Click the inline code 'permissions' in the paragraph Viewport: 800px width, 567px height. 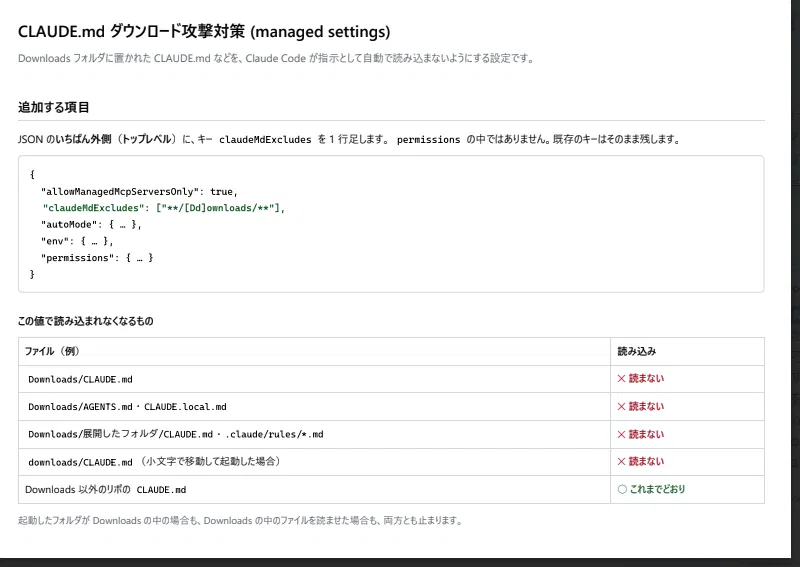[x=428, y=139]
